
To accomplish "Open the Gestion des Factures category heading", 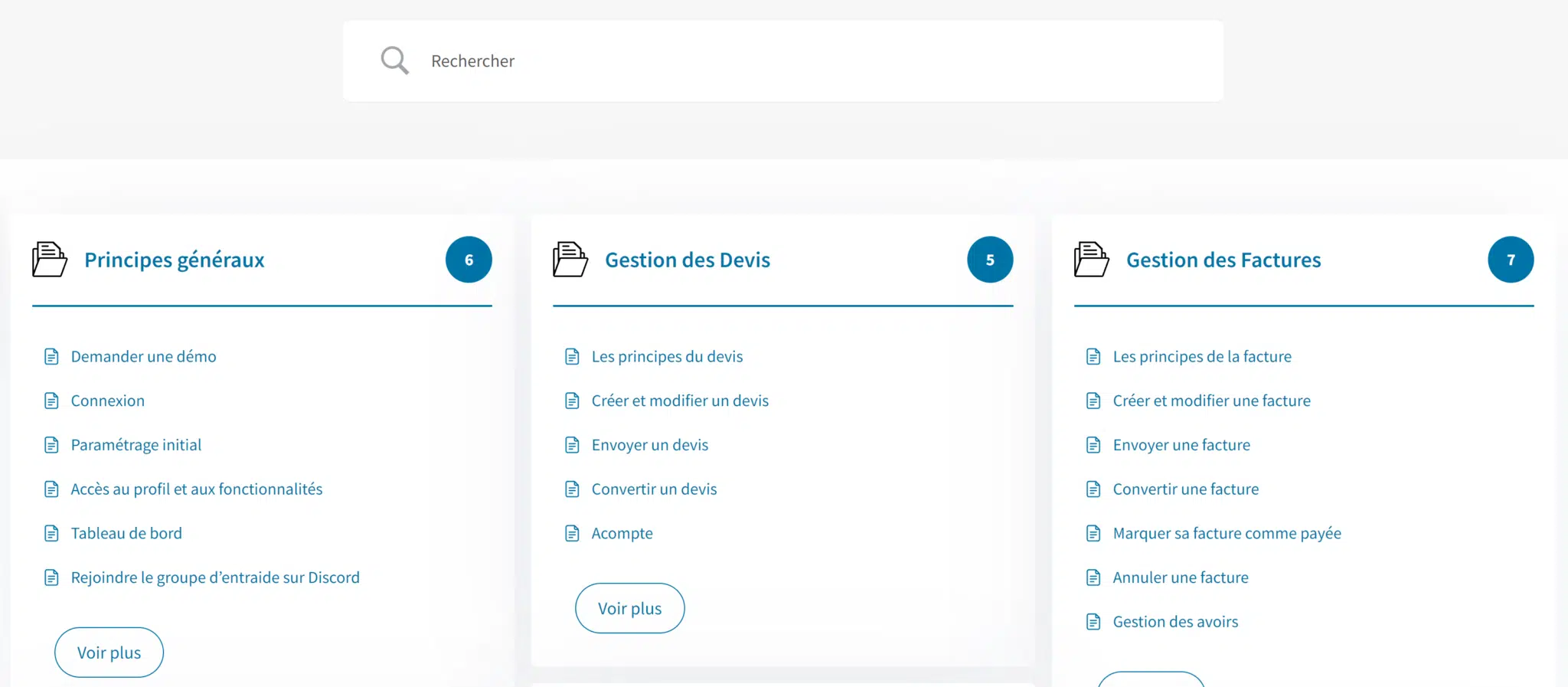I will pos(1223,260).
